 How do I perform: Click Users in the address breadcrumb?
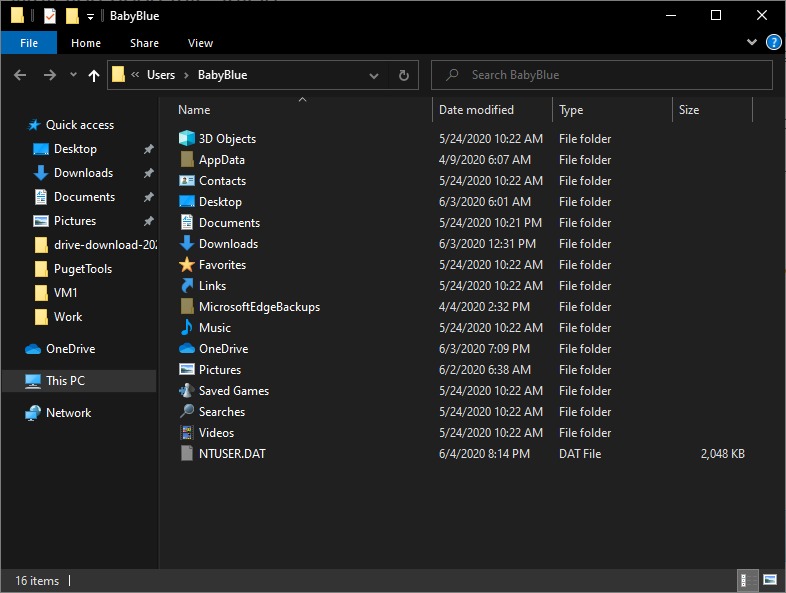coord(160,75)
